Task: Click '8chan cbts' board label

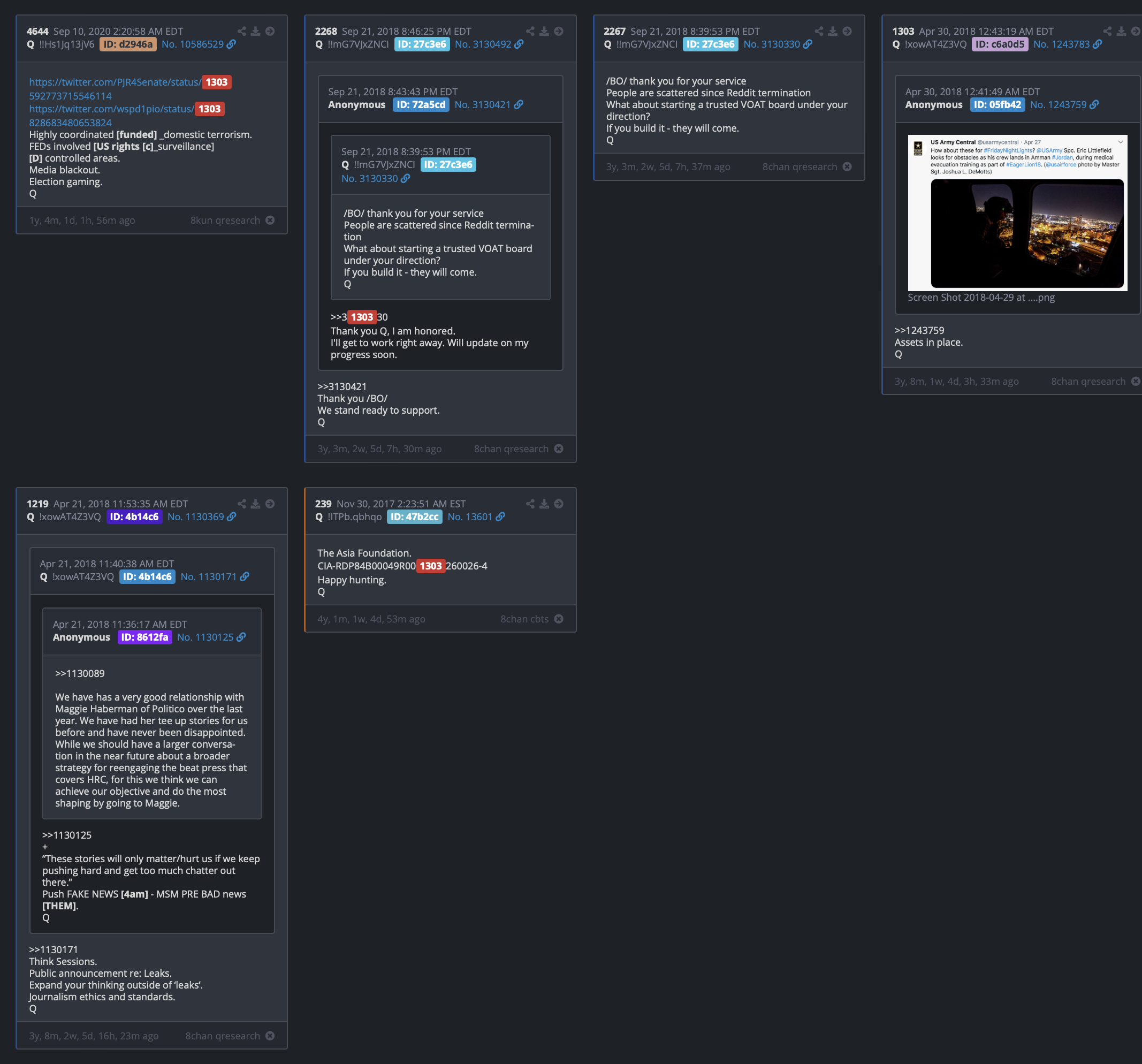Action: pyautogui.click(x=524, y=619)
